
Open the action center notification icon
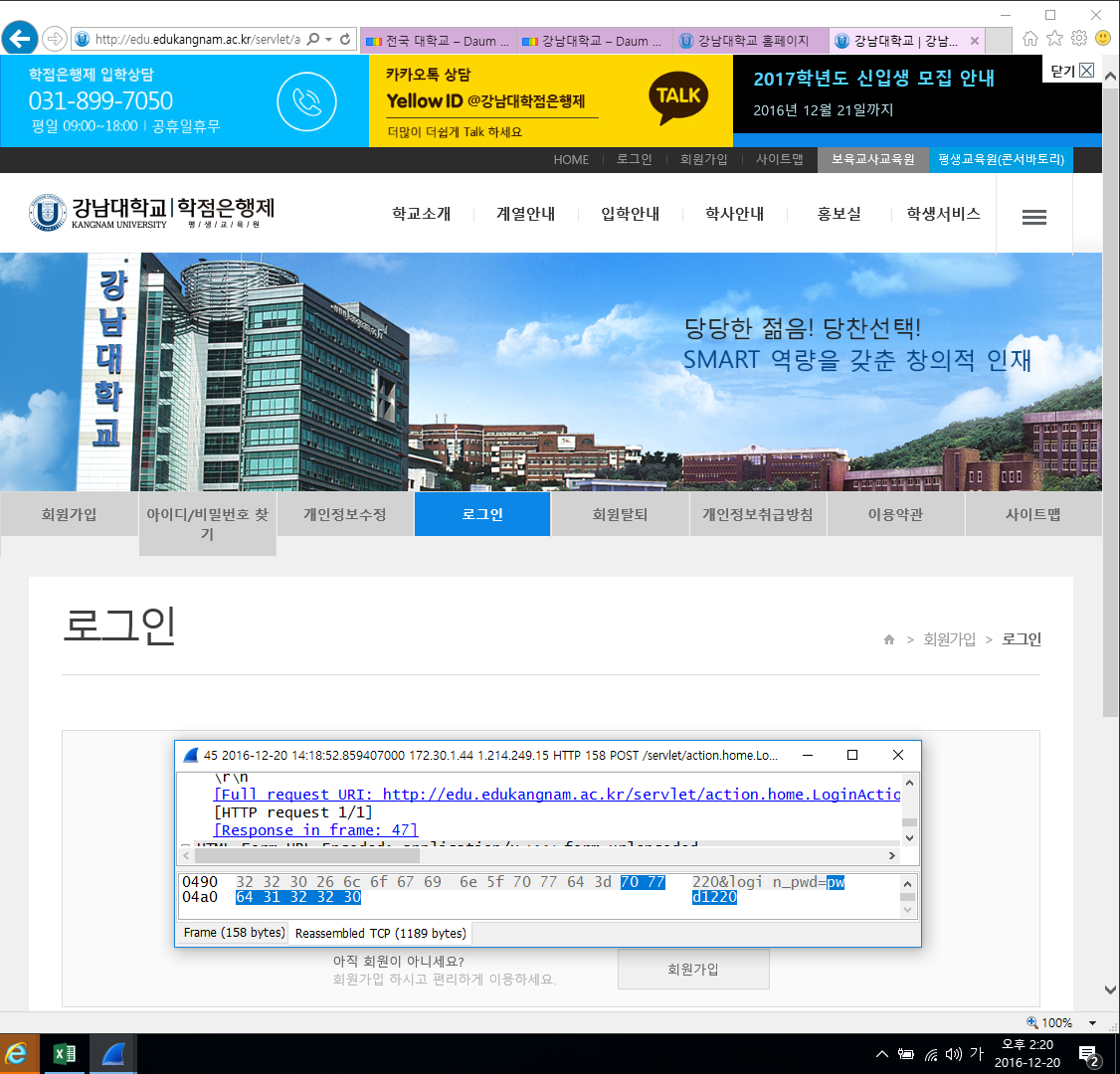[x=1088, y=1055]
